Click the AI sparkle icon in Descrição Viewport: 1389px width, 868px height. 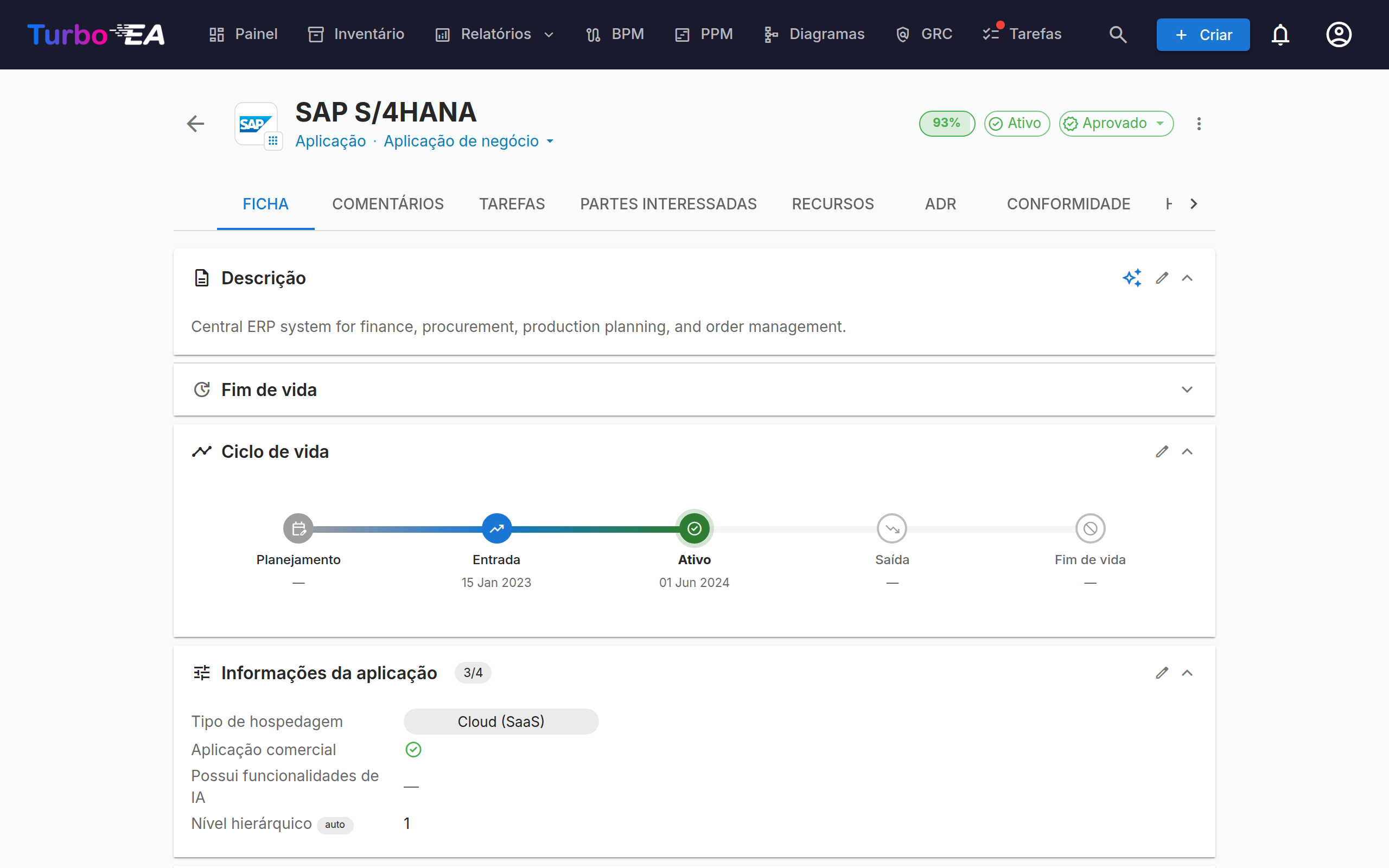[x=1132, y=278]
